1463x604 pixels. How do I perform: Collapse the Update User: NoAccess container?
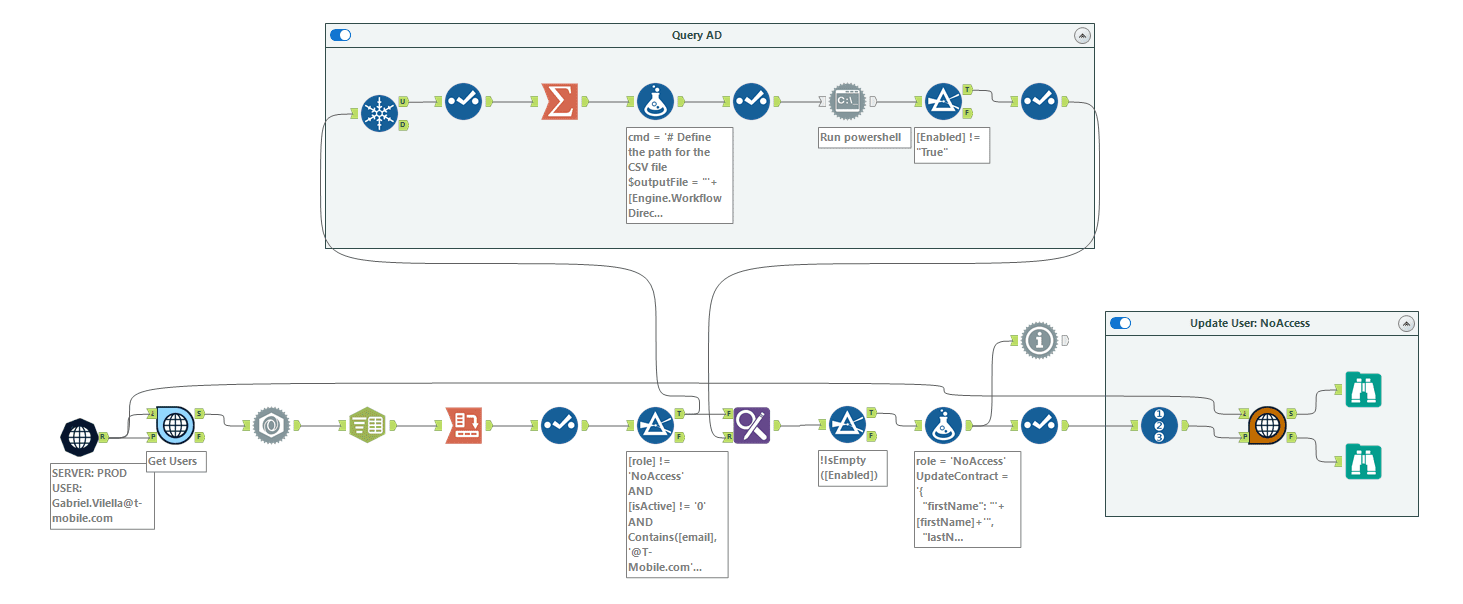[x=1406, y=323]
